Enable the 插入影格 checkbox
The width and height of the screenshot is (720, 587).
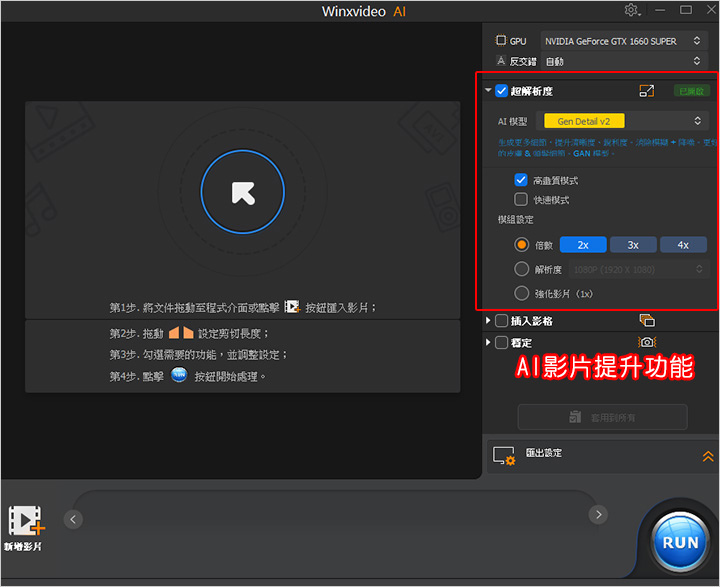(501, 321)
